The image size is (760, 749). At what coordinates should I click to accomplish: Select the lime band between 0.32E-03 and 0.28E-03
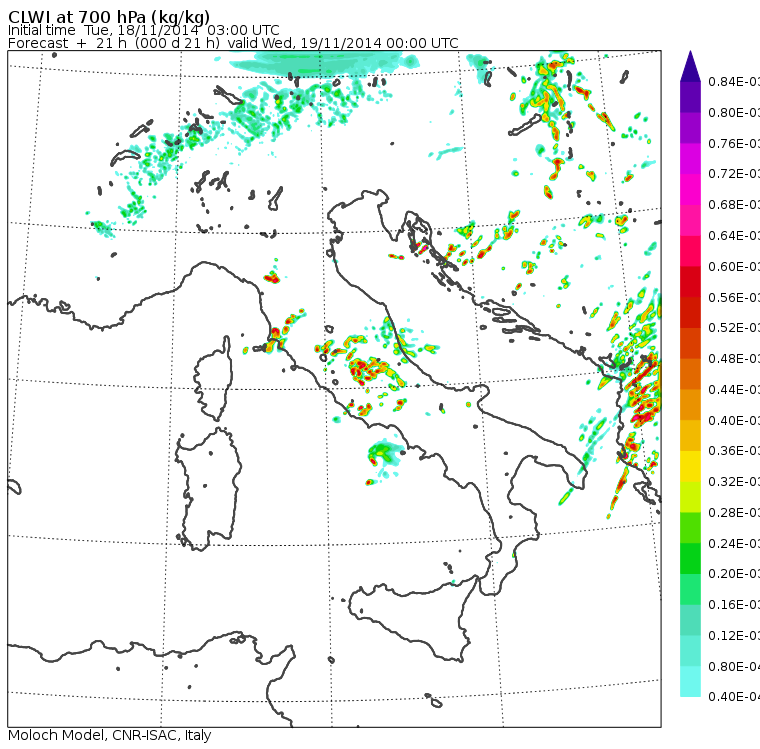click(x=690, y=497)
